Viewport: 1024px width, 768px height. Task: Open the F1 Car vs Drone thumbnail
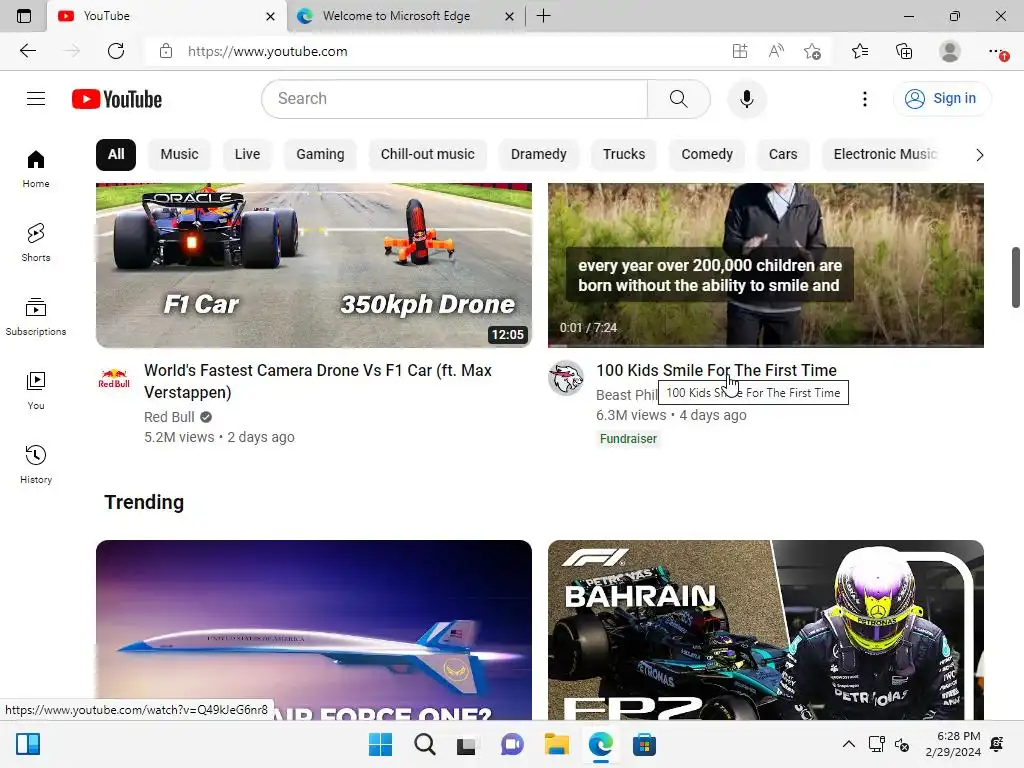pos(314,265)
